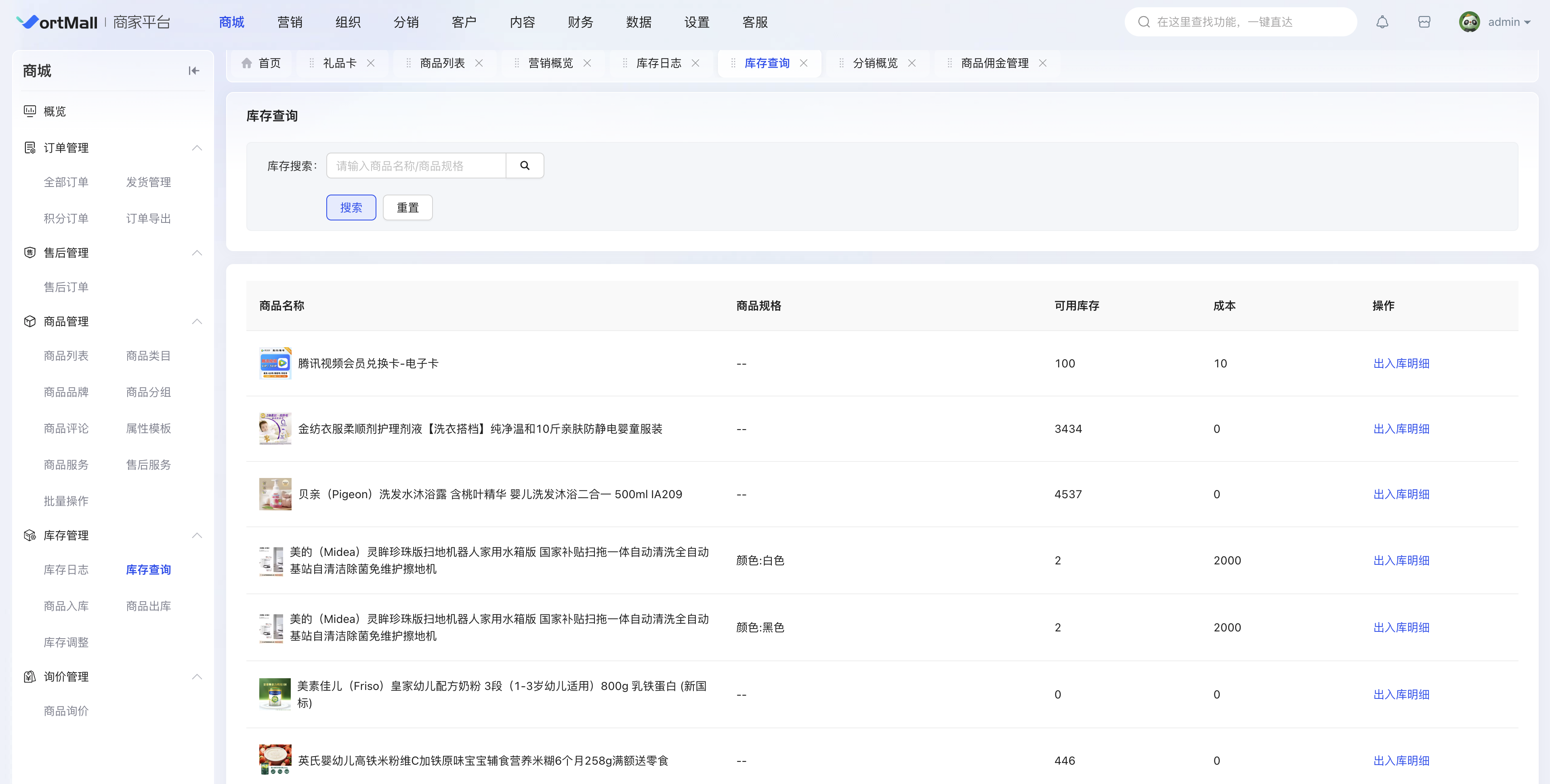
Task: Open 出入库明细 for 腾讯视频会员兑换卡
Action: (x=1401, y=363)
